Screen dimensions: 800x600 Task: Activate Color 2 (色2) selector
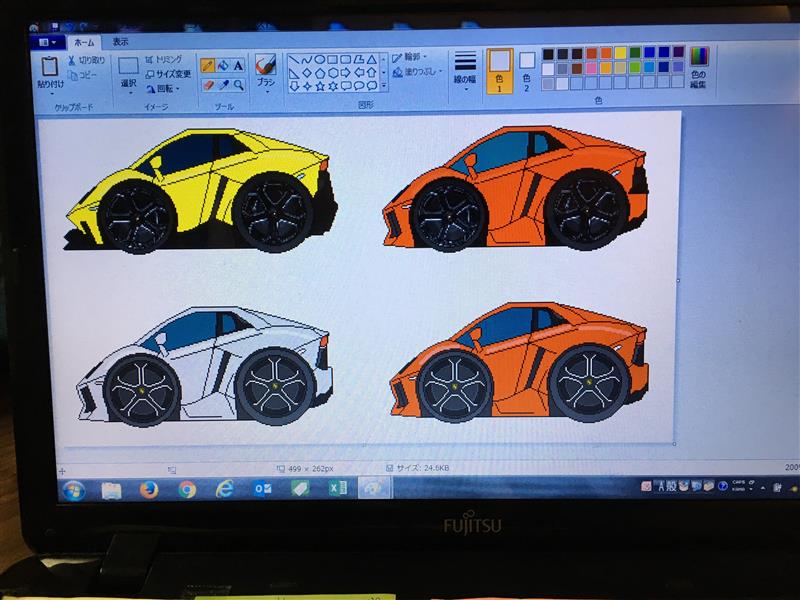pyautogui.click(x=527, y=71)
